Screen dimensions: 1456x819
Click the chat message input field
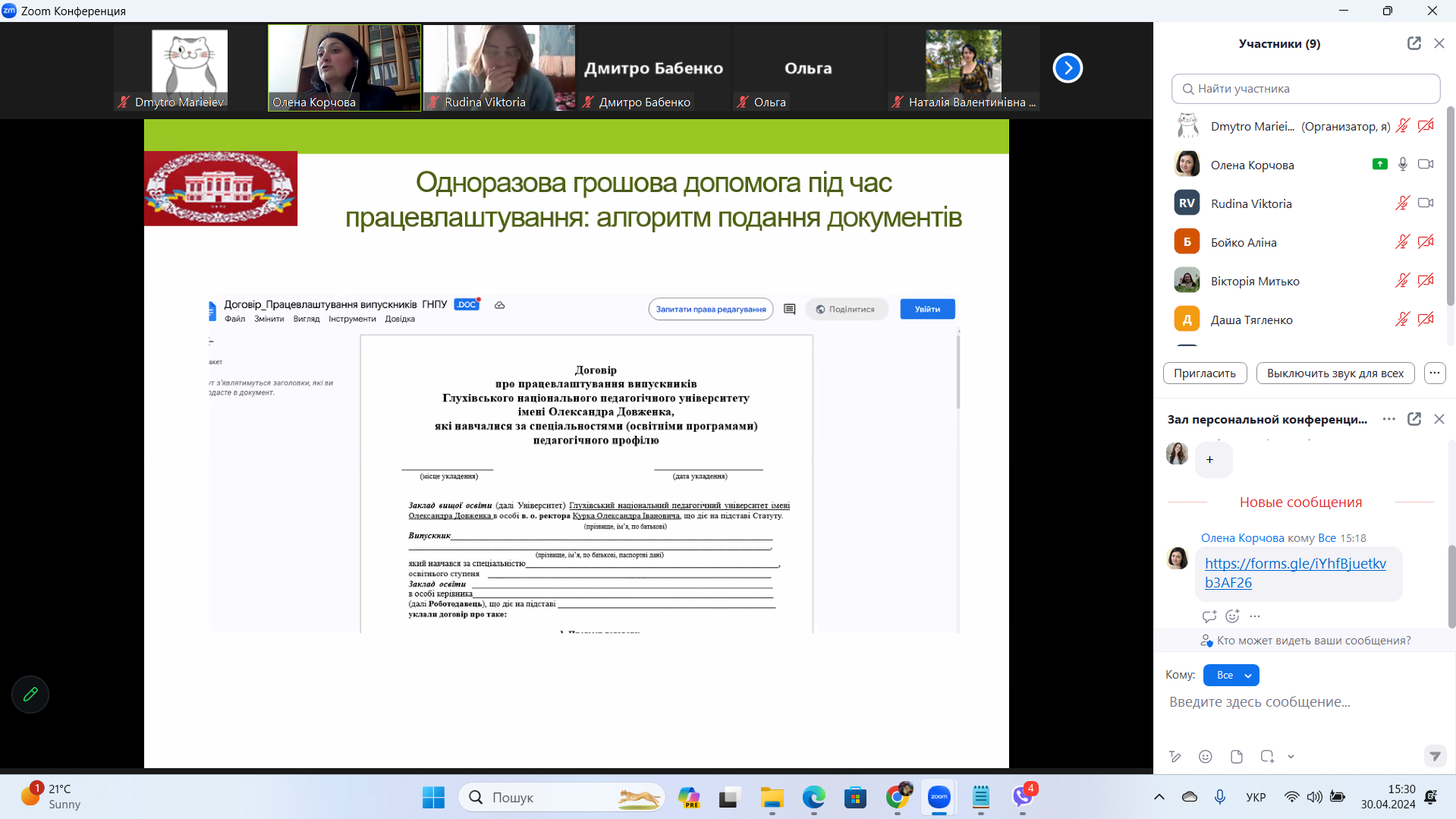tap(1305, 702)
